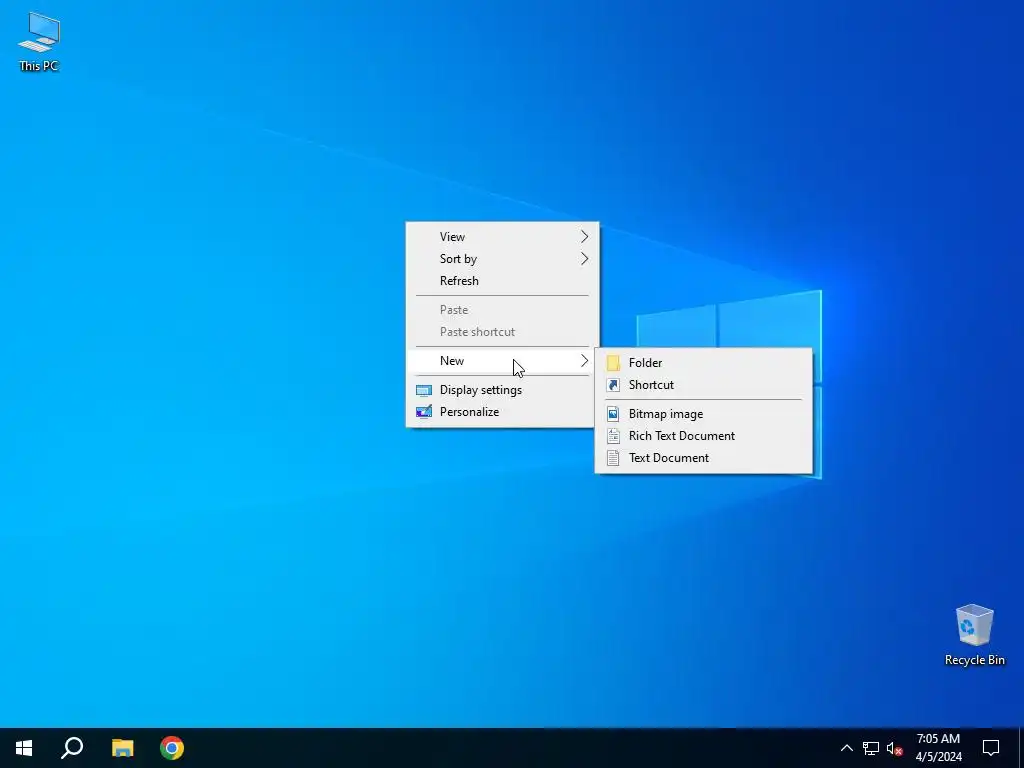Choose Personalize in context menu

pos(502,412)
